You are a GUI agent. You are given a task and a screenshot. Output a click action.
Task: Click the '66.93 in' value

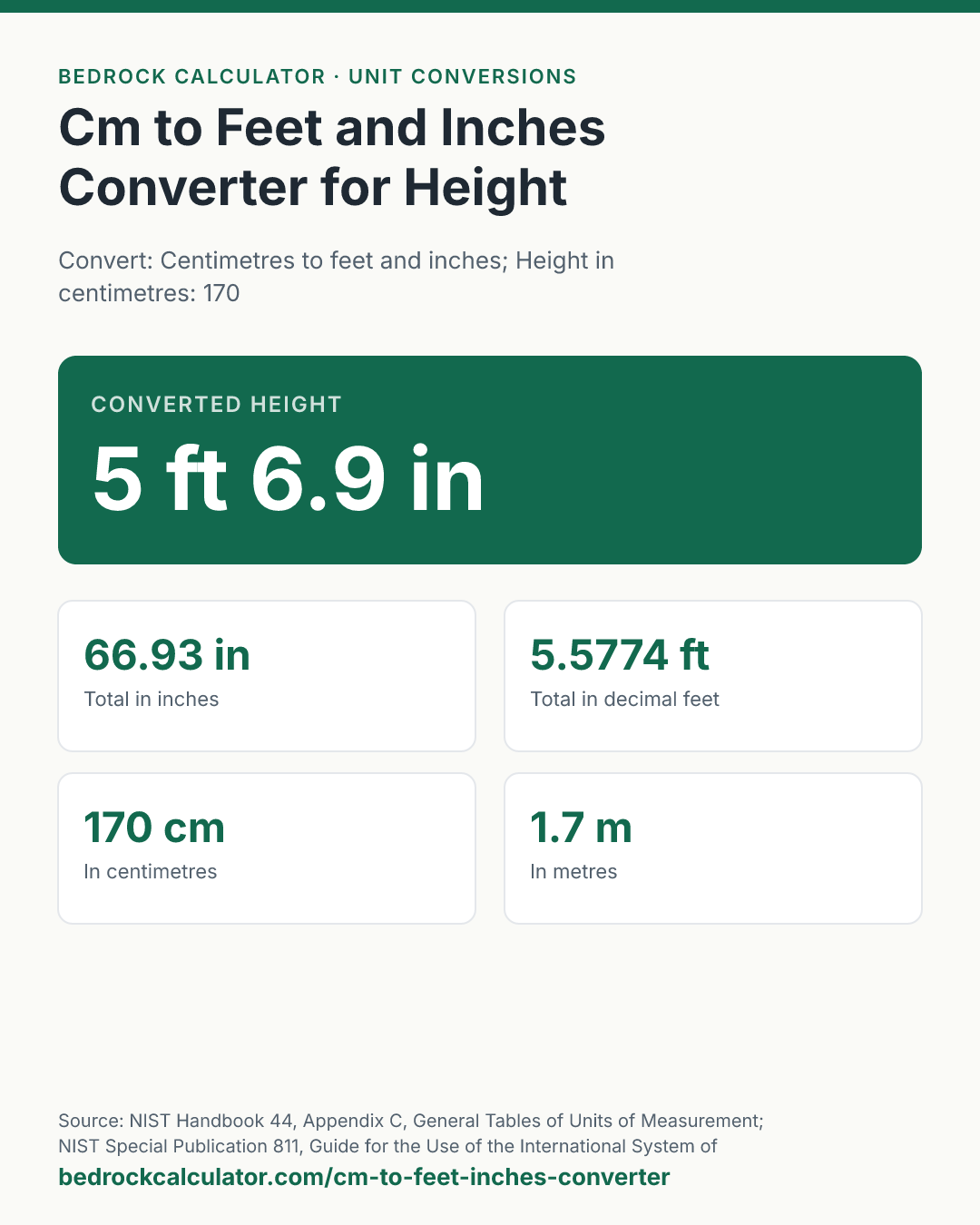pyautogui.click(x=167, y=655)
